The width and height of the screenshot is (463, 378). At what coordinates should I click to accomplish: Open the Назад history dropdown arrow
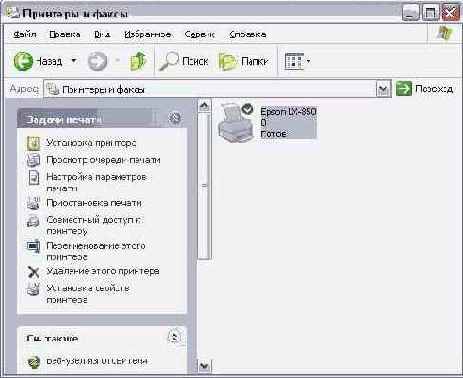(74, 61)
